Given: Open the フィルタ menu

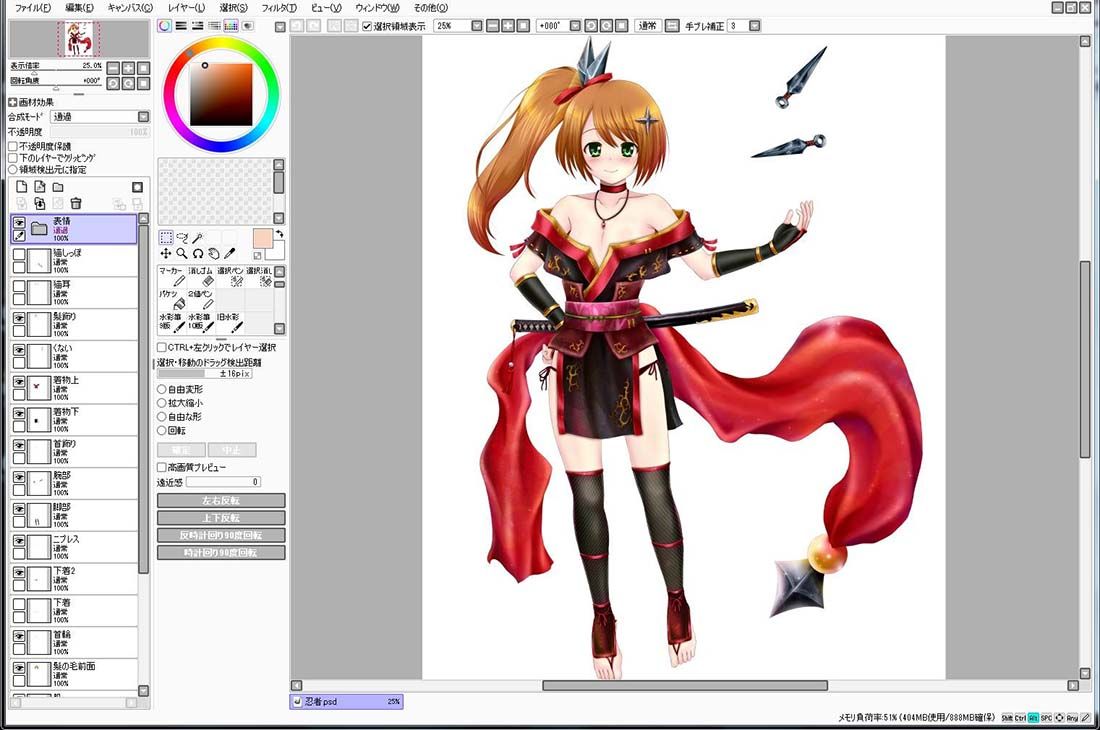Looking at the screenshot, I should click(279, 8).
